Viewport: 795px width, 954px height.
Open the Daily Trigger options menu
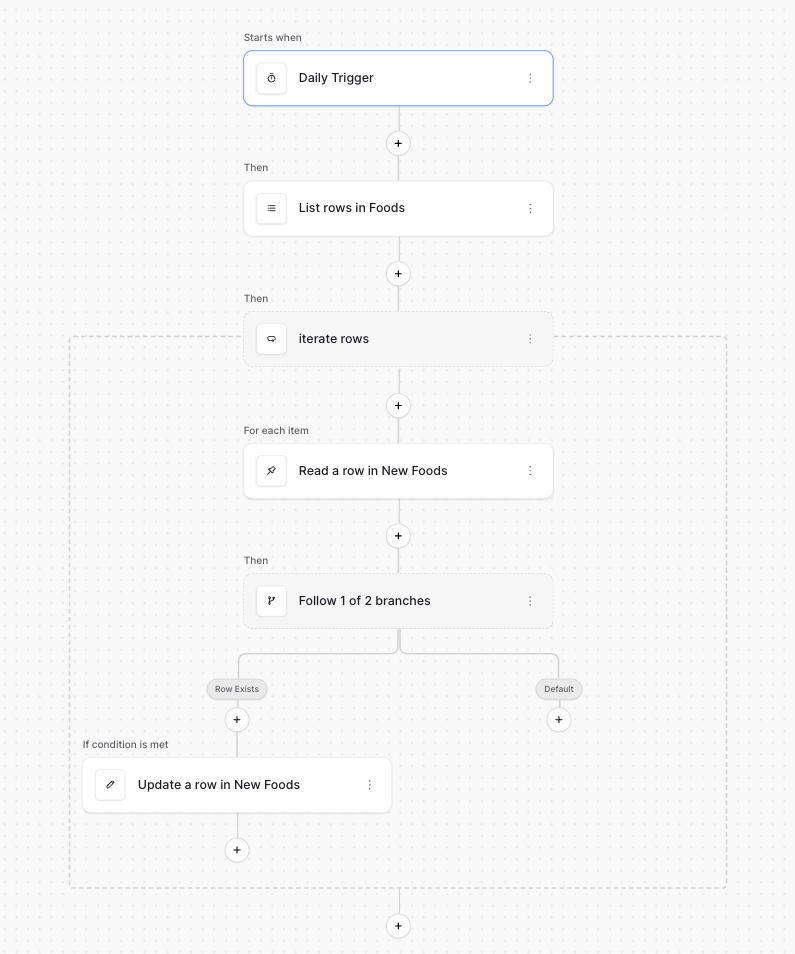pyautogui.click(x=530, y=78)
